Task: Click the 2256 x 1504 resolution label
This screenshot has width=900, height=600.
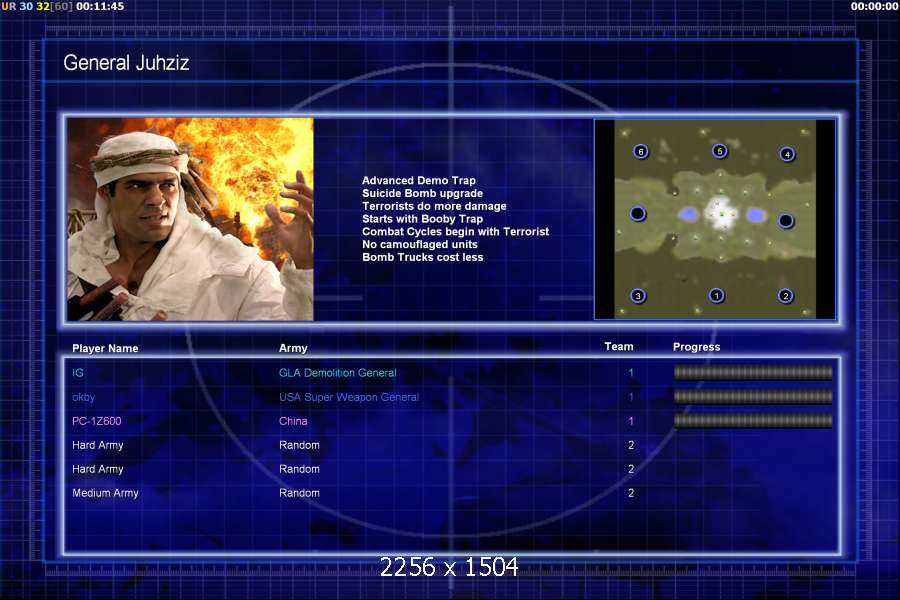Action: click(449, 567)
